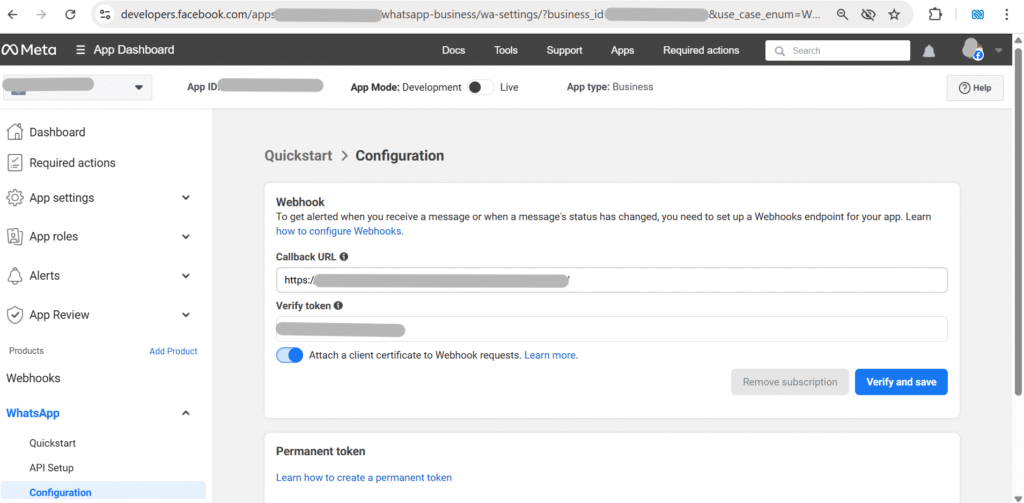Open the Docs menu item
1024x503 pixels.
(x=453, y=50)
